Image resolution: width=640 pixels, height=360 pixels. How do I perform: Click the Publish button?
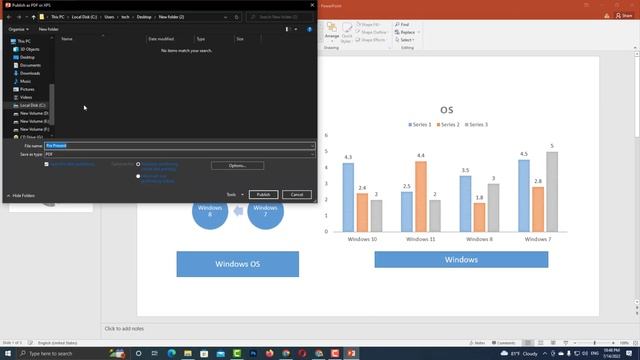[263, 195]
